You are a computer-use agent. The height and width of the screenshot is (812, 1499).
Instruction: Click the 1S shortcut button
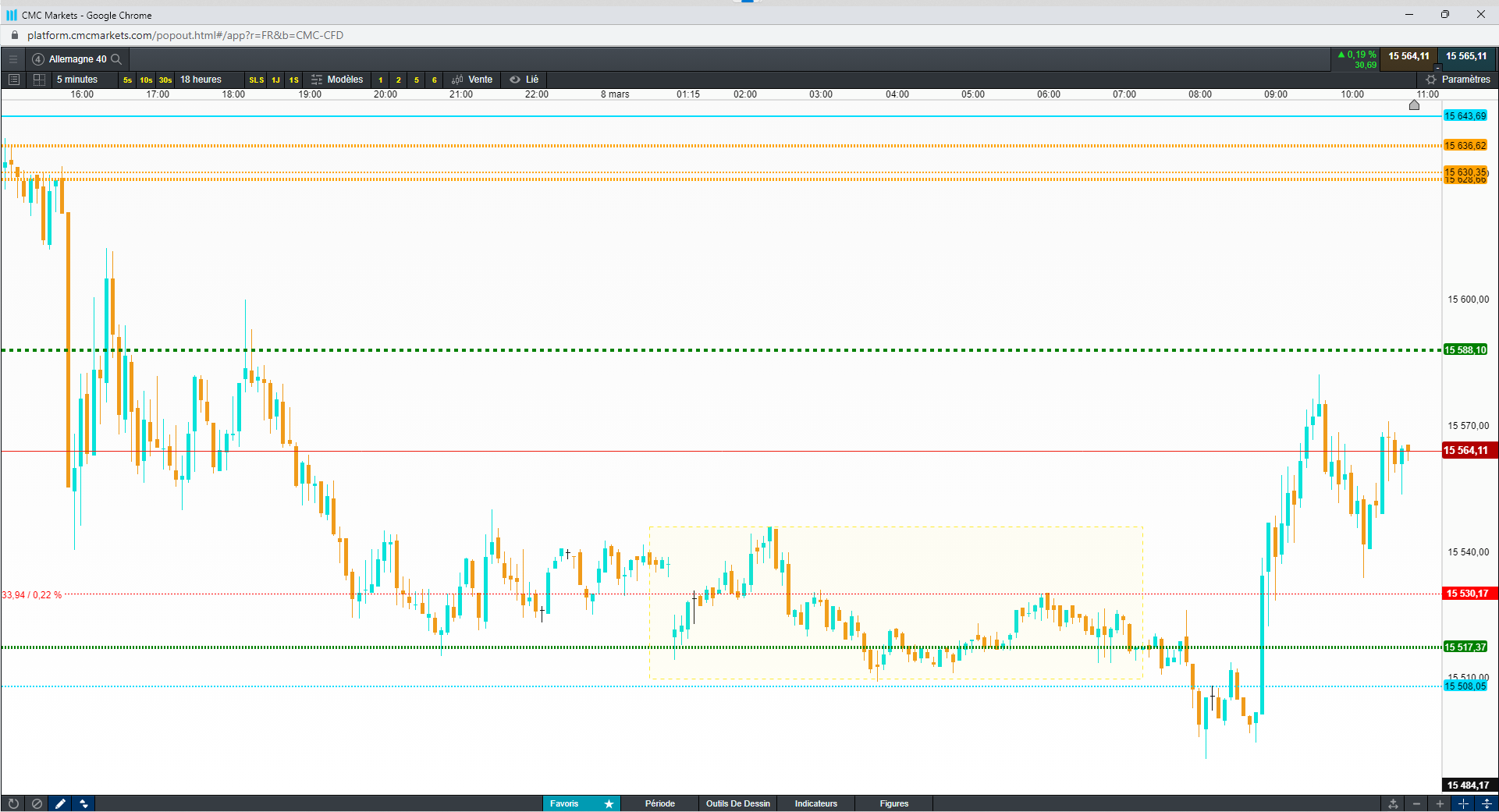point(294,80)
